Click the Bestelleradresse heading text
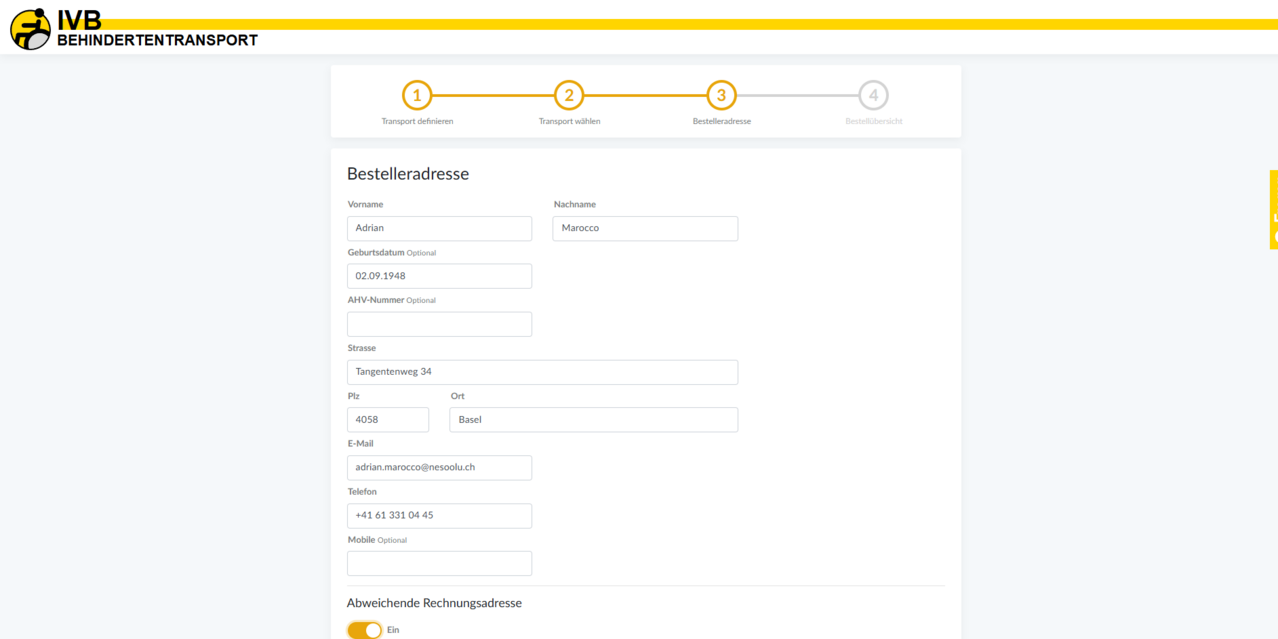This screenshot has width=1278, height=639. pos(408,174)
